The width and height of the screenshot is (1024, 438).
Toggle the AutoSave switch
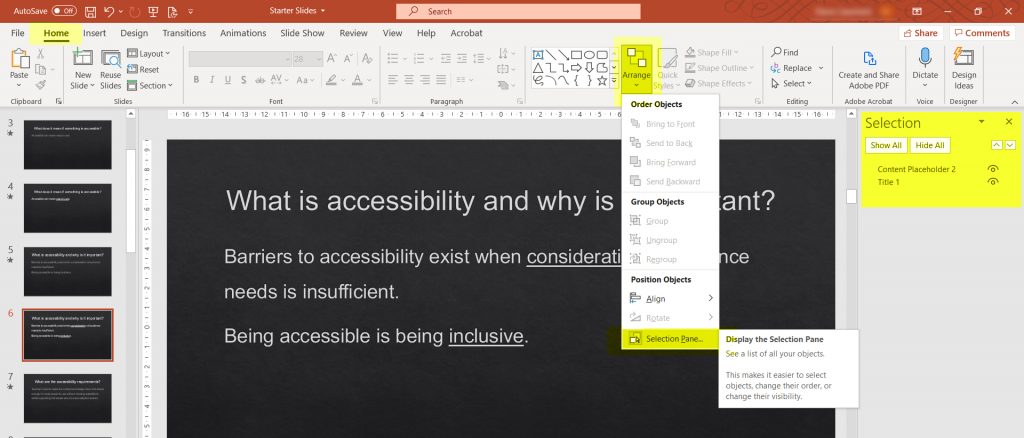(64, 11)
